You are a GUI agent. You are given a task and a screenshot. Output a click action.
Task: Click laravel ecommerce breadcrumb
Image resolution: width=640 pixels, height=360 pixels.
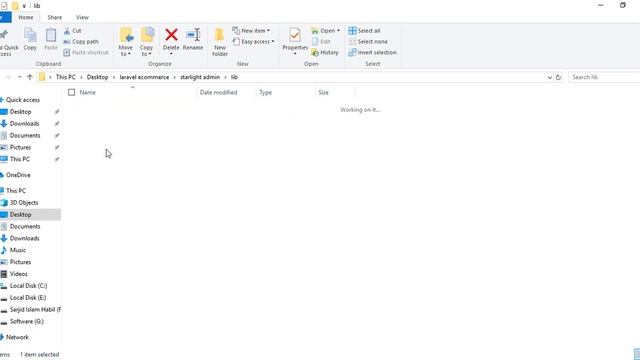point(144,77)
